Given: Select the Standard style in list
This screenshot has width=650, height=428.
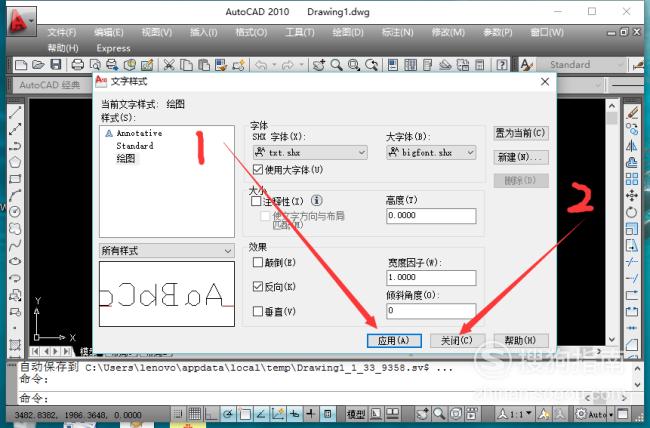Looking at the screenshot, I should pyautogui.click(x=135, y=146).
